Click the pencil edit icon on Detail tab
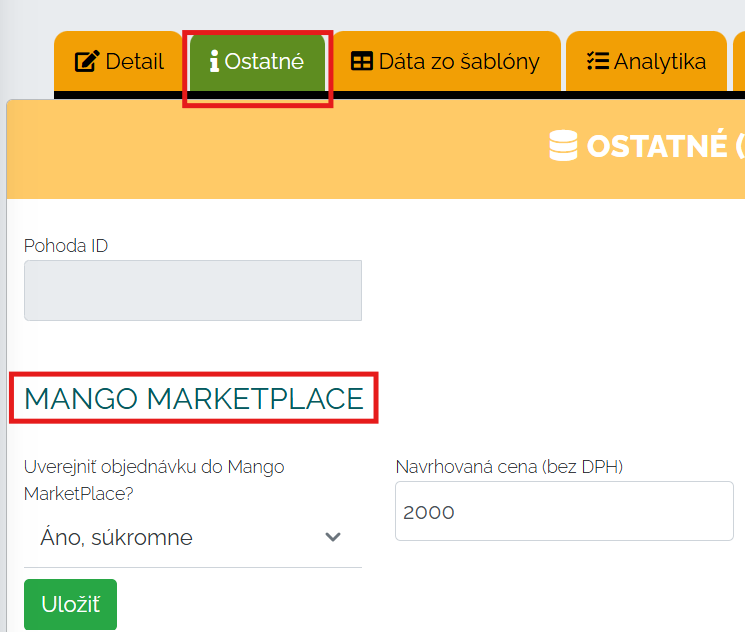Image resolution: width=745 pixels, height=632 pixels. [87, 62]
